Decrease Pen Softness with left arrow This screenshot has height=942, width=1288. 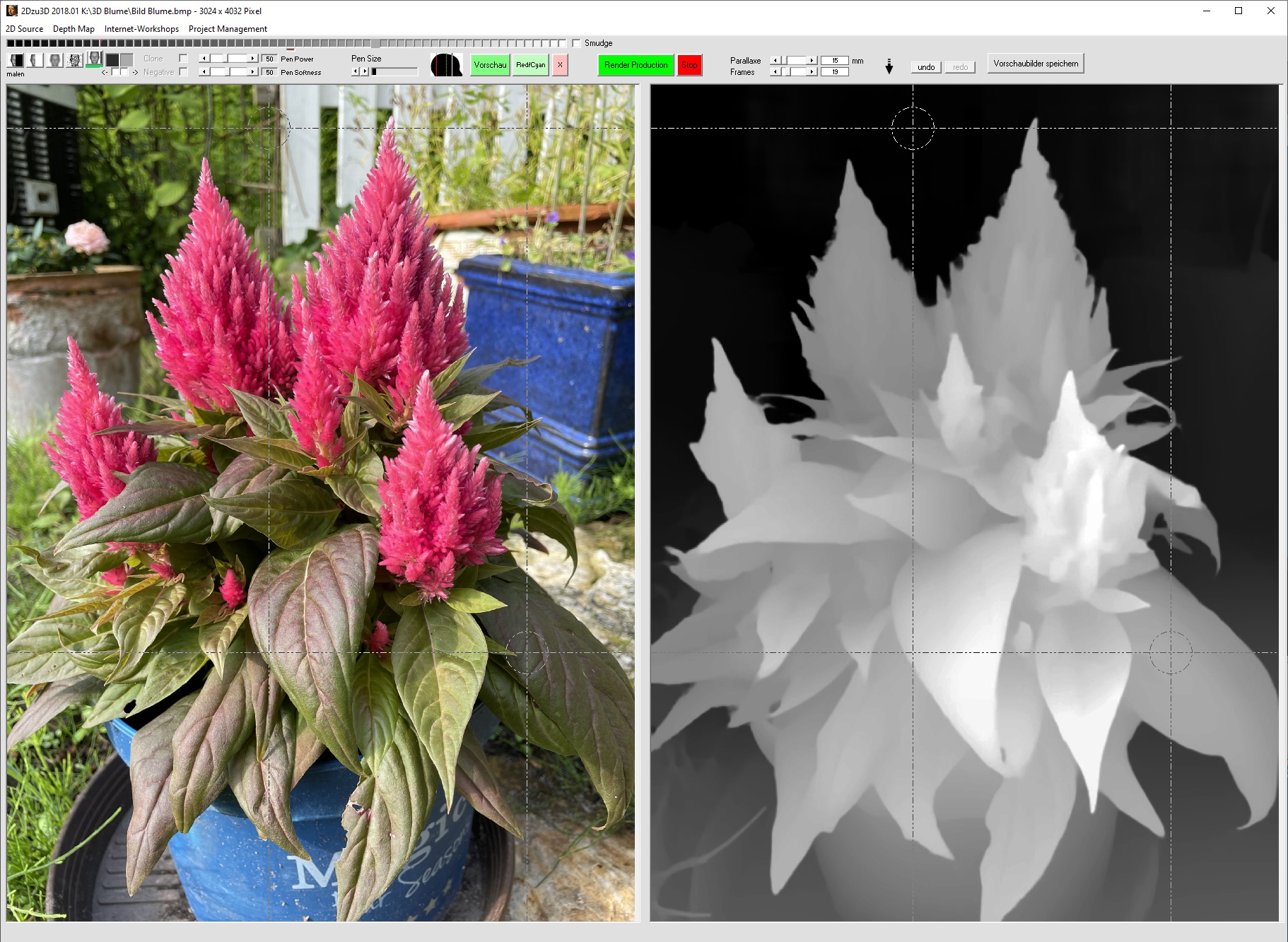[x=204, y=72]
